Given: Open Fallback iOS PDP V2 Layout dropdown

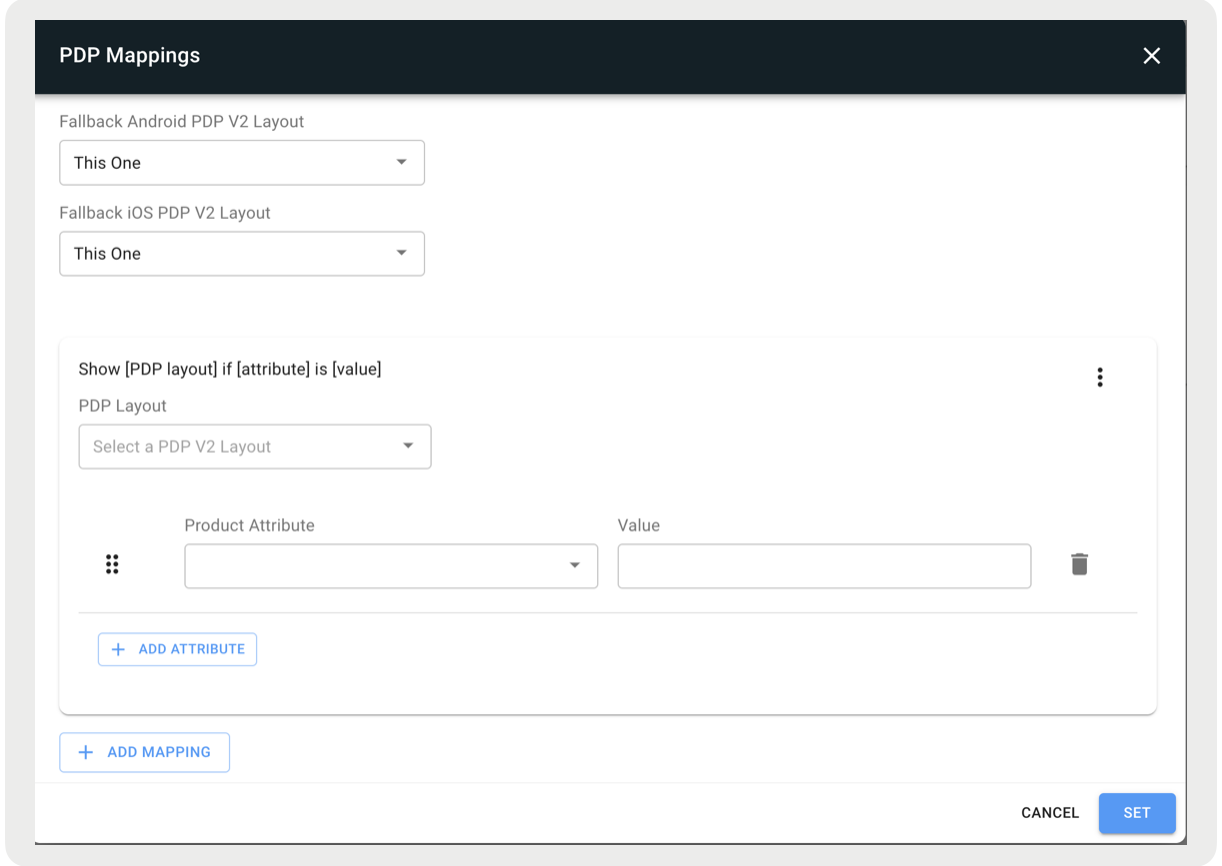Looking at the screenshot, I should [x=242, y=254].
